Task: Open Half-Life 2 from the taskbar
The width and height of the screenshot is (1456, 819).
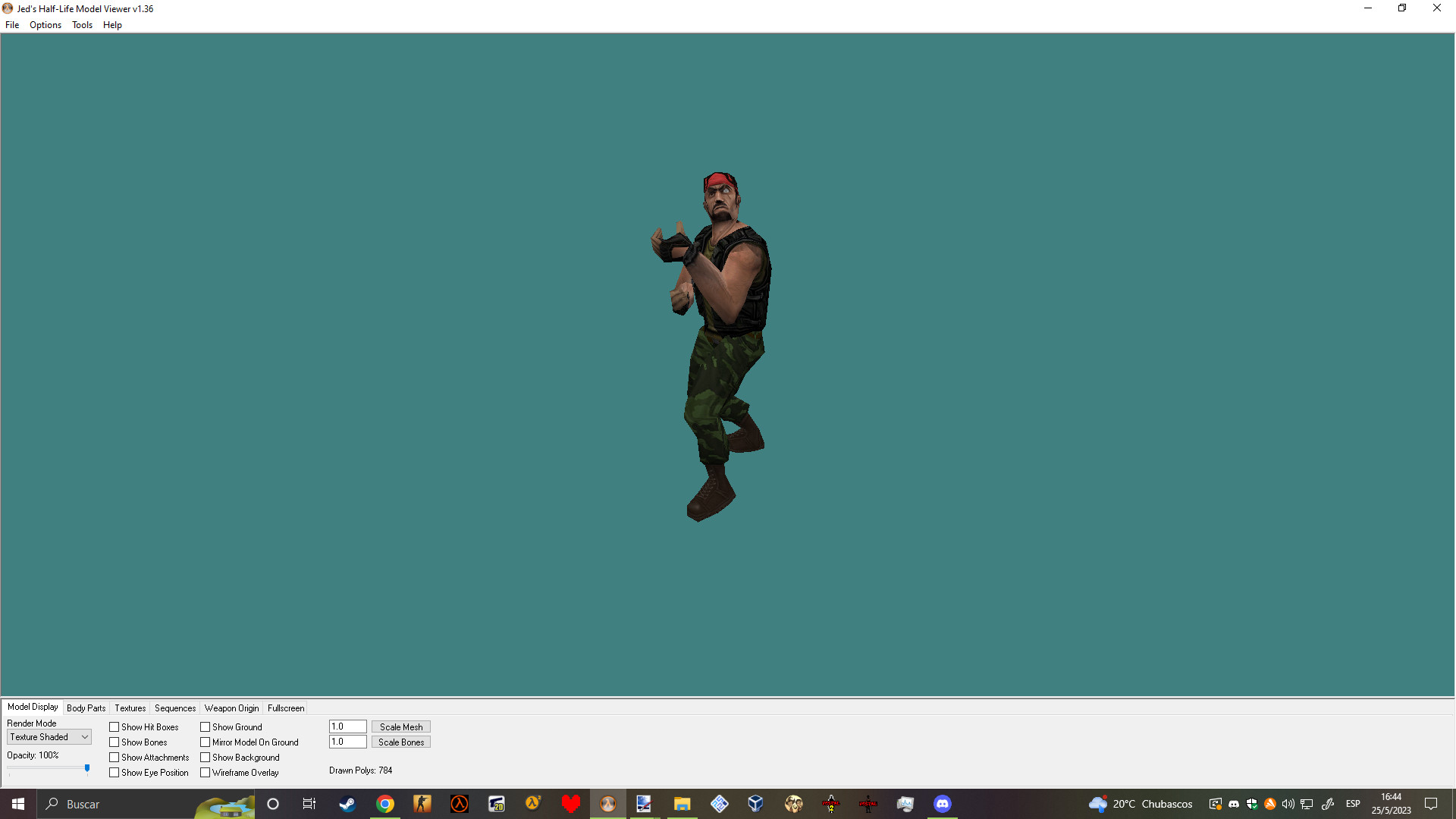Action: click(x=533, y=804)
